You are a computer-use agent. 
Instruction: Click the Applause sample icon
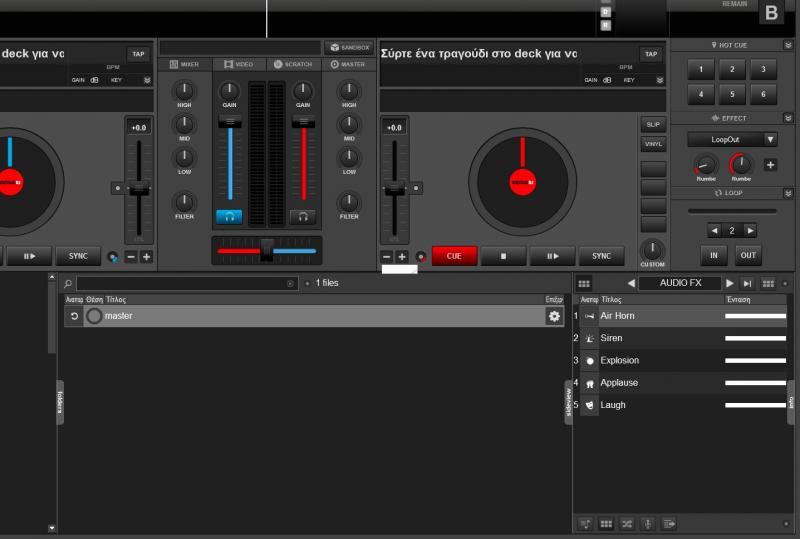coord(590,383)
